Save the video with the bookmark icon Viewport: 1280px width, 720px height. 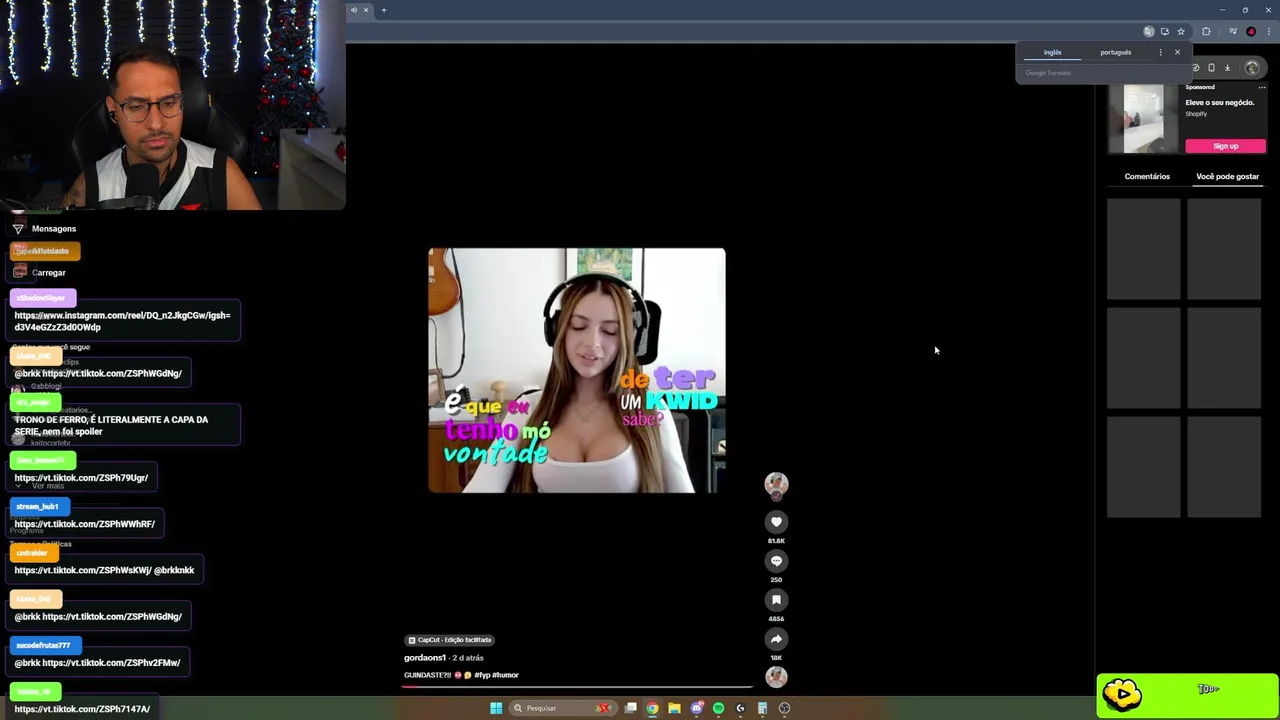(776, 600)
